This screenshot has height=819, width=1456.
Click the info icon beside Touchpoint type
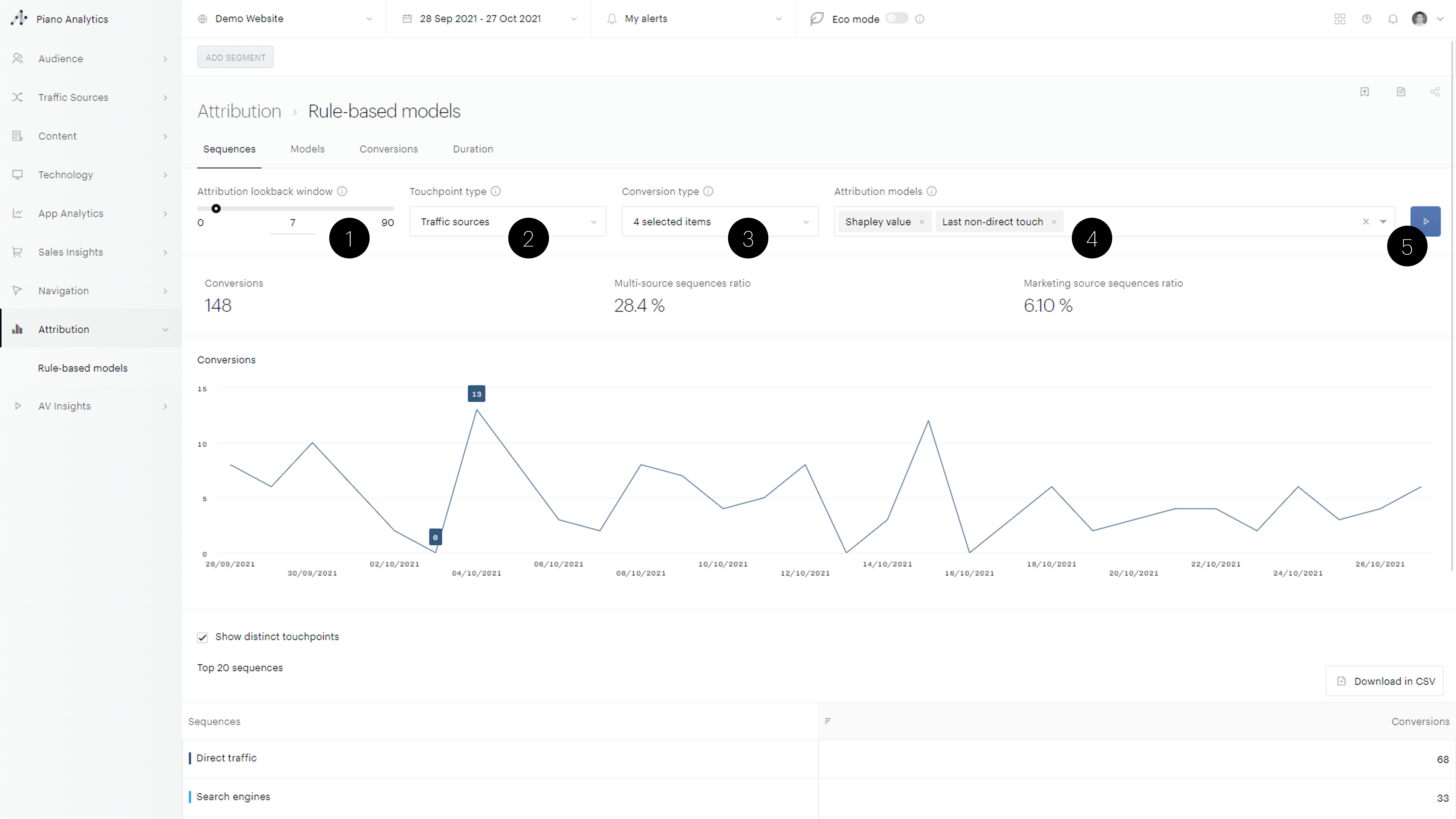[x=496, y=191]
